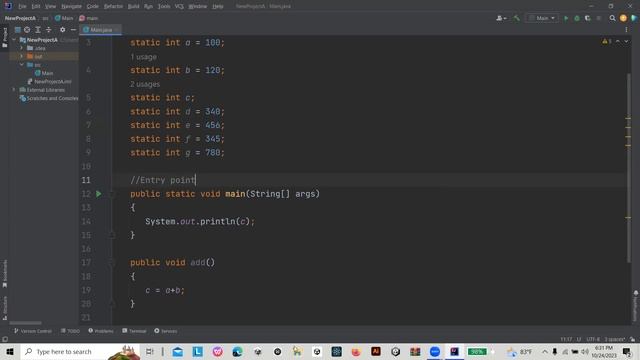Image resolution: width=640 pixels, height=360 pixels.
Task: Go to next highlighted error arrow
Action: pyautogui.click(x=626, y=41)
